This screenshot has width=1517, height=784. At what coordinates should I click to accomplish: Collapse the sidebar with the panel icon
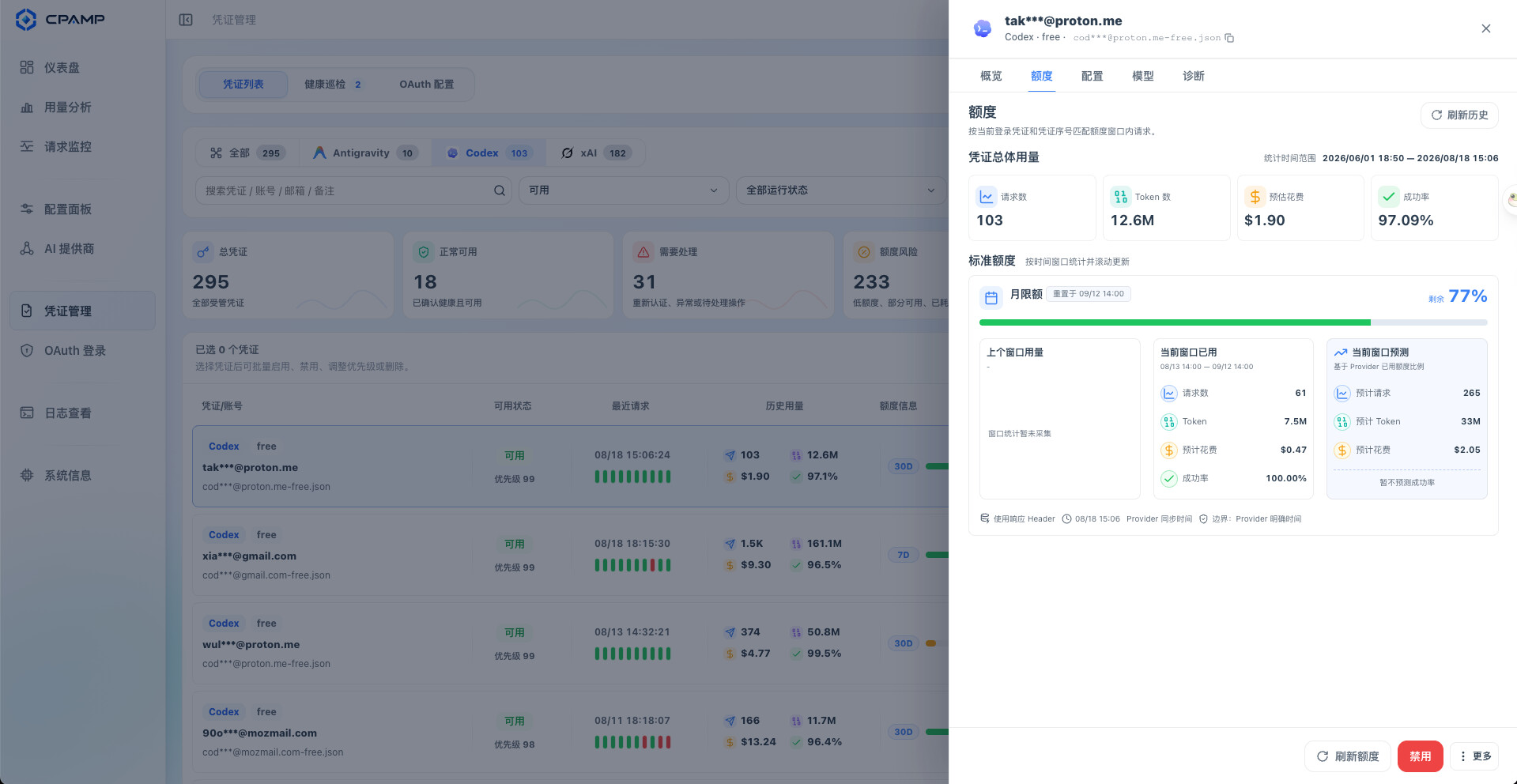point(186,20)
